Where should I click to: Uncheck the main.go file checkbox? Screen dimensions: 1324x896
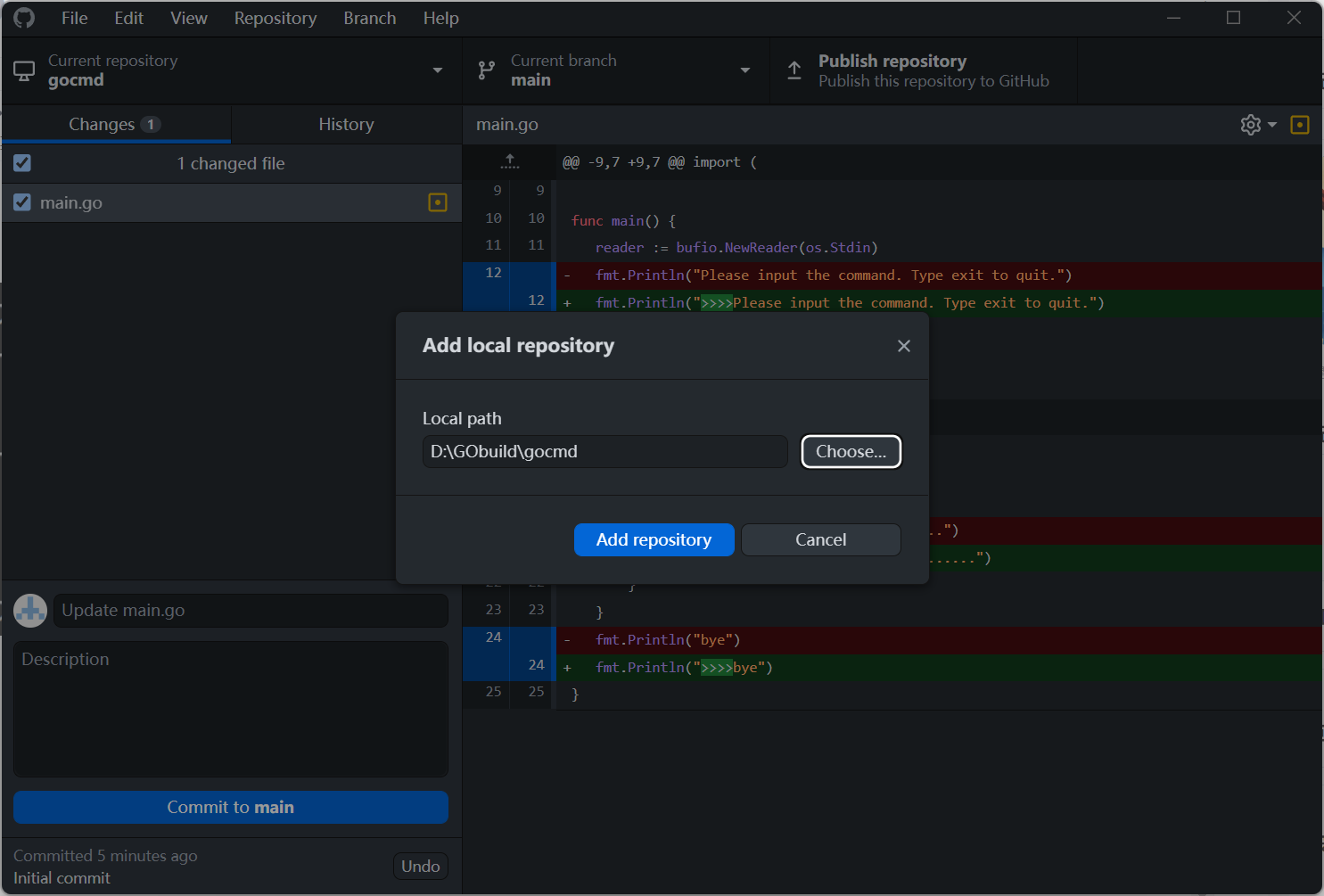point(21,202)
